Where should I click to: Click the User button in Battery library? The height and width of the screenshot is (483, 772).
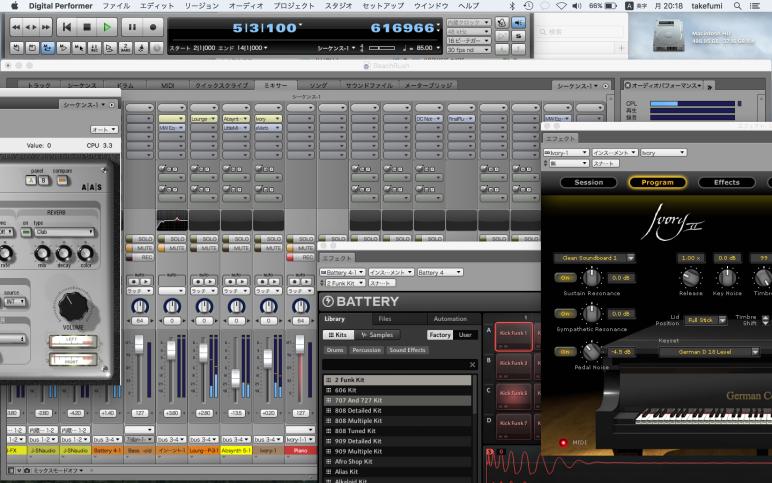[465, 335]
